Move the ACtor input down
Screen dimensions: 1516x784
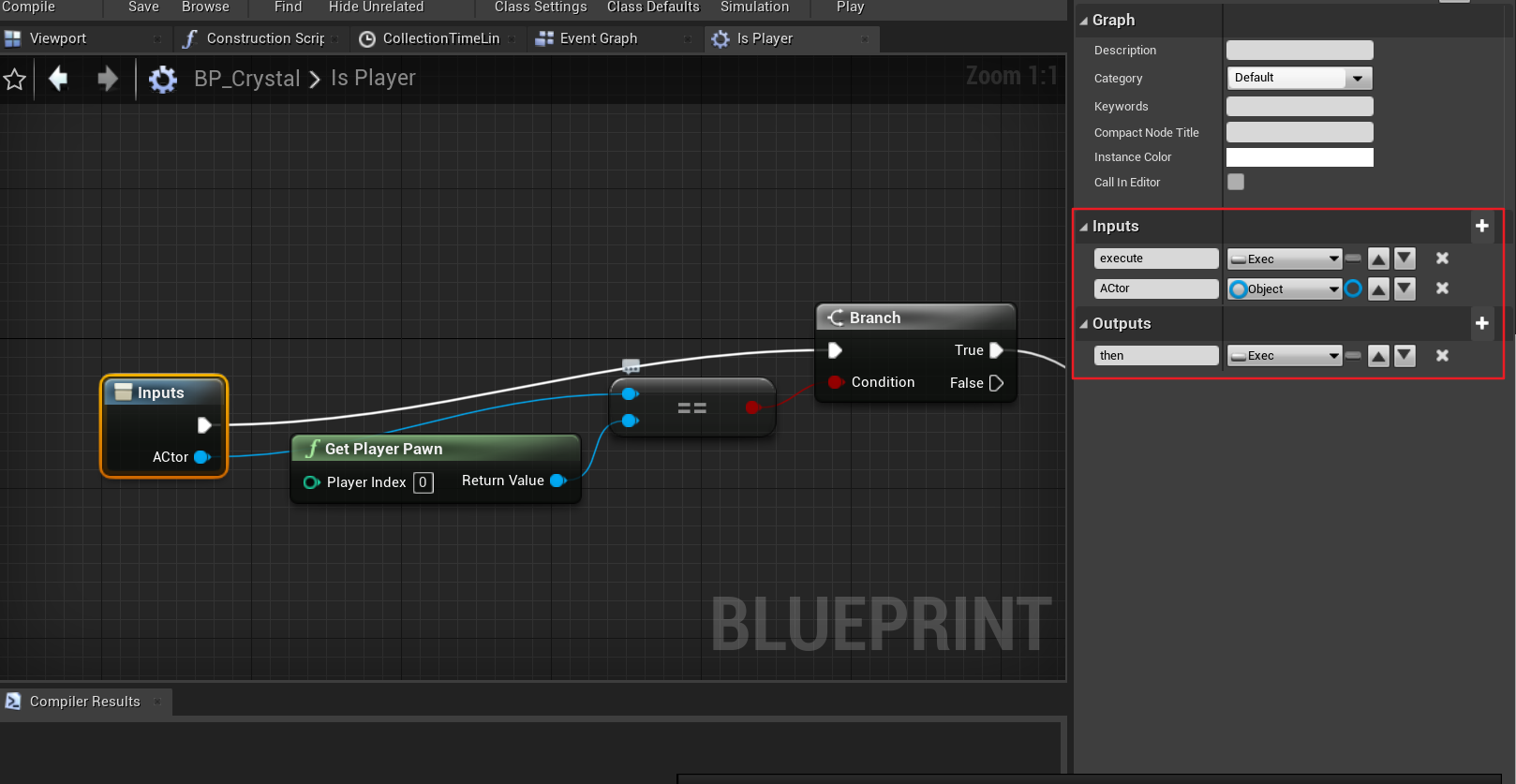[1405, 288]
